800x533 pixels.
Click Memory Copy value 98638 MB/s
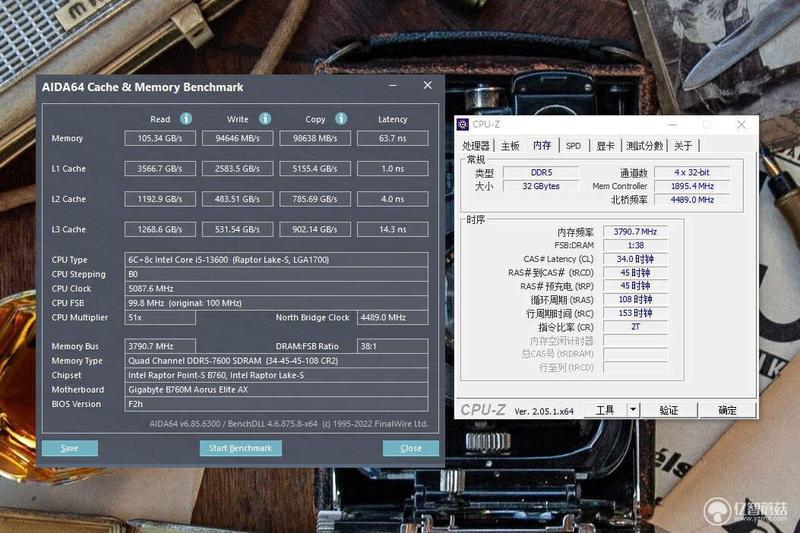pos(315,138)
